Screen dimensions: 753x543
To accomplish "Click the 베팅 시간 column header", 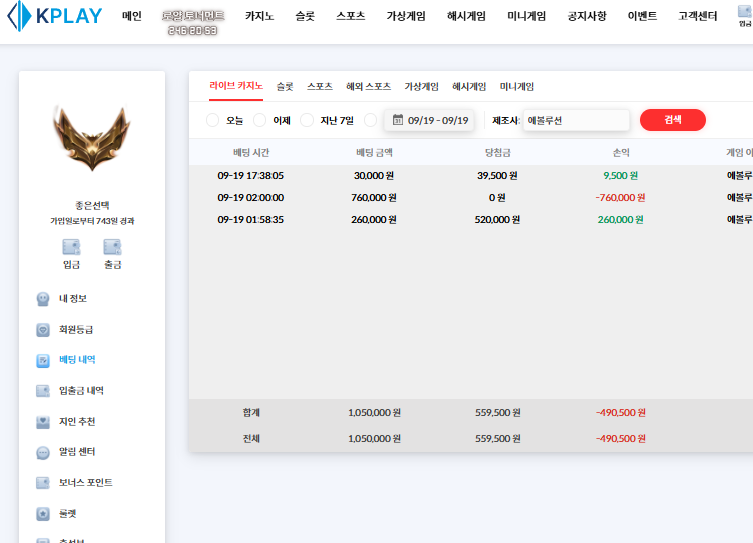I will coord(251,152).
